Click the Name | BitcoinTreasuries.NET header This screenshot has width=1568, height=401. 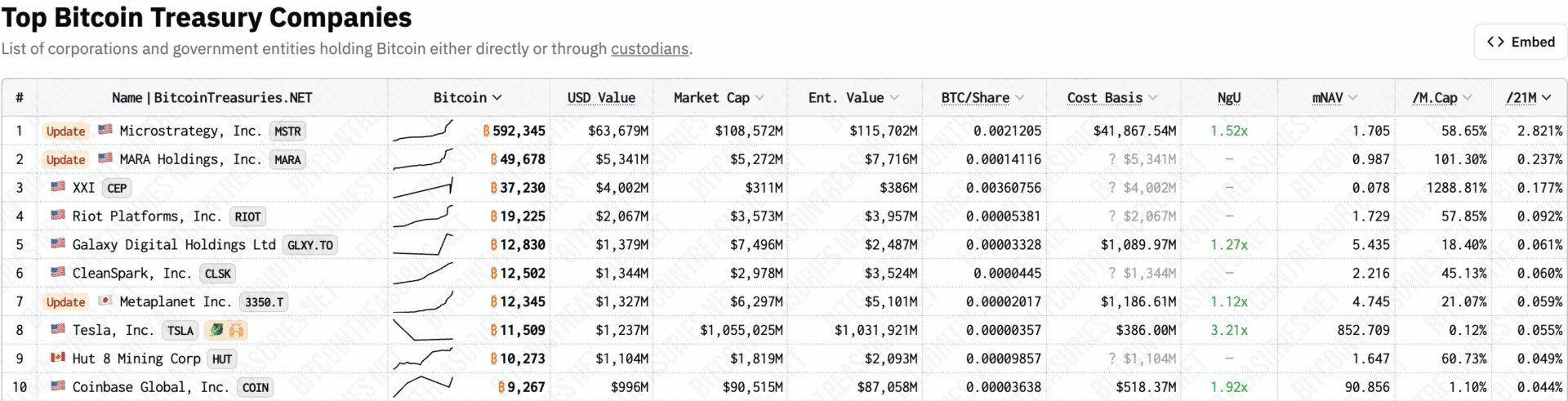coord(212,98)
